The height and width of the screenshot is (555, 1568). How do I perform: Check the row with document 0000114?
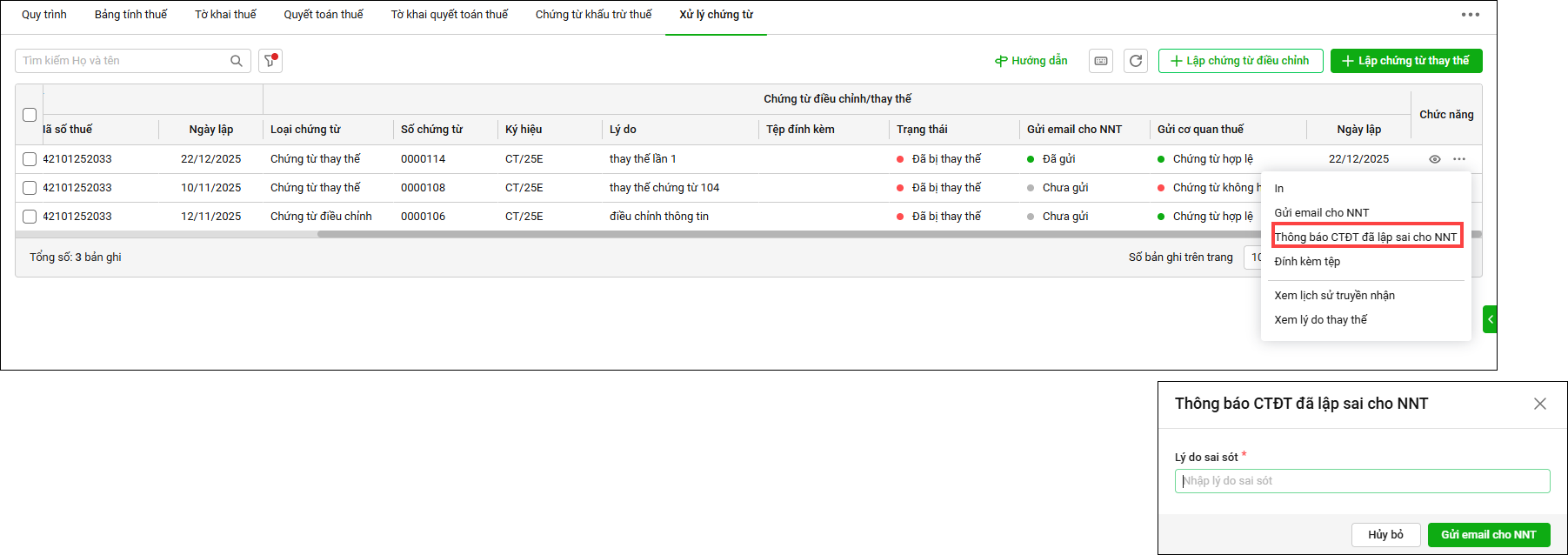point(30,159)
